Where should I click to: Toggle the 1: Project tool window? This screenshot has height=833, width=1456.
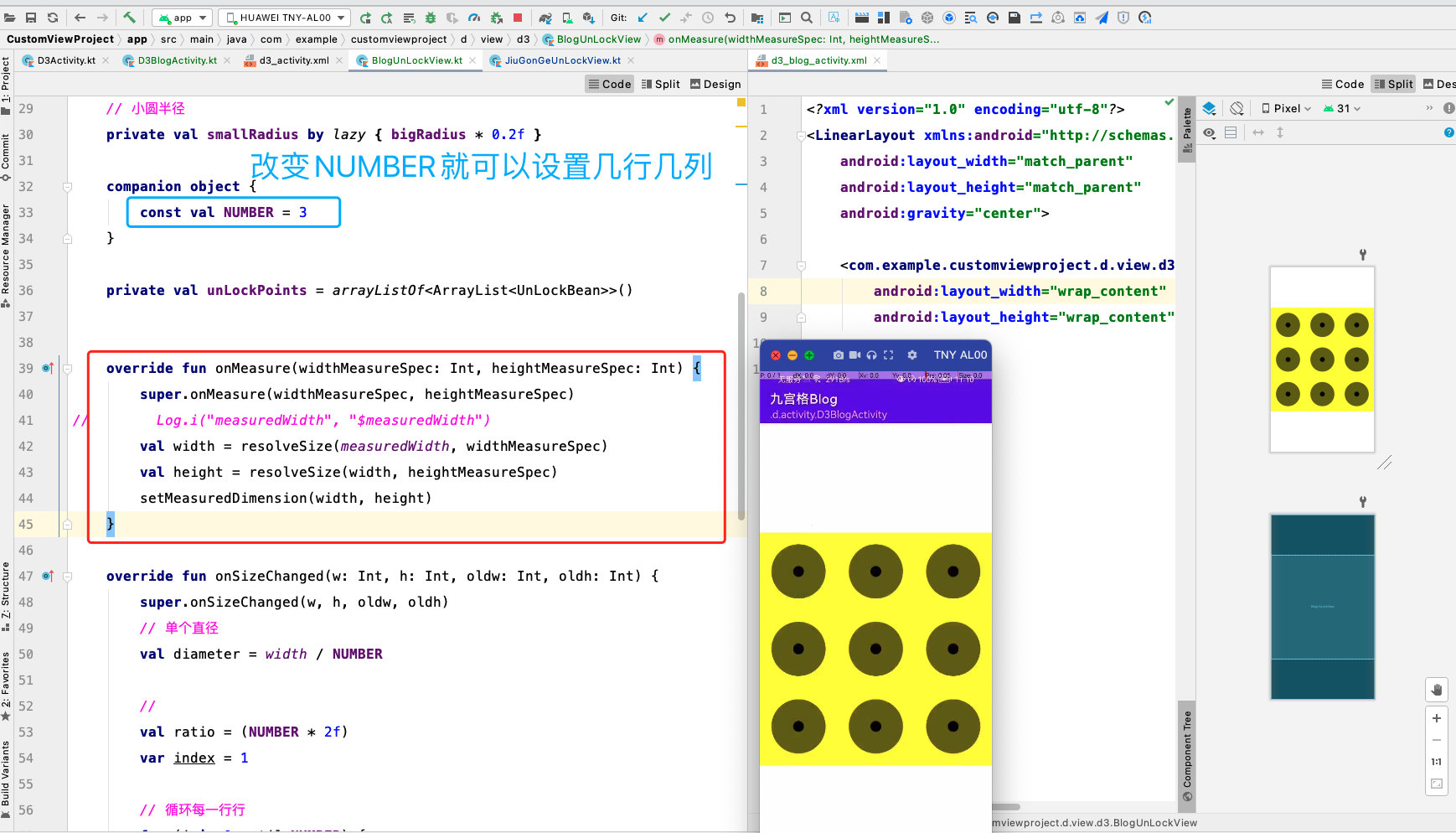pyautogui.click(x=6, y=86)
